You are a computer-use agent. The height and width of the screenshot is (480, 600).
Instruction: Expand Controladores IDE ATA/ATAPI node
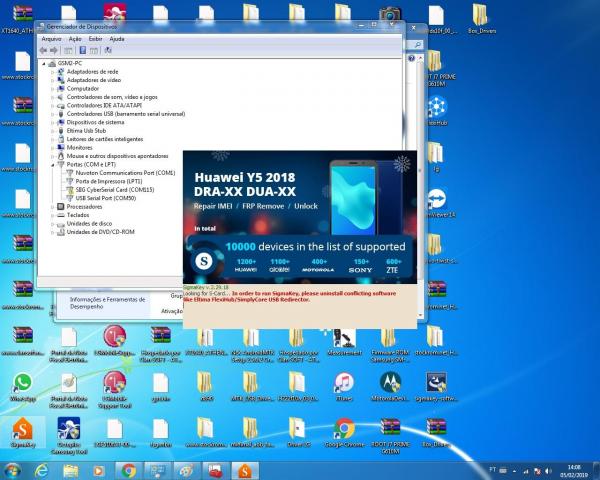click(52, 106)
